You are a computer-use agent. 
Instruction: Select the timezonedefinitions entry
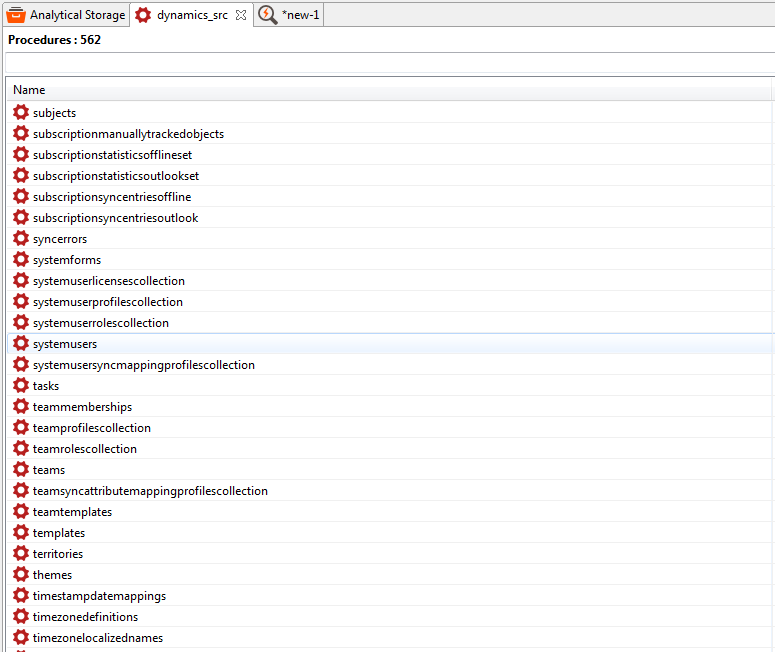pyautogui.click(x=85, y=617)
